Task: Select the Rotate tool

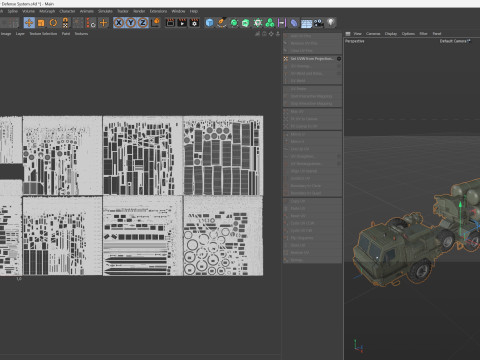Action: click(53, 23)
